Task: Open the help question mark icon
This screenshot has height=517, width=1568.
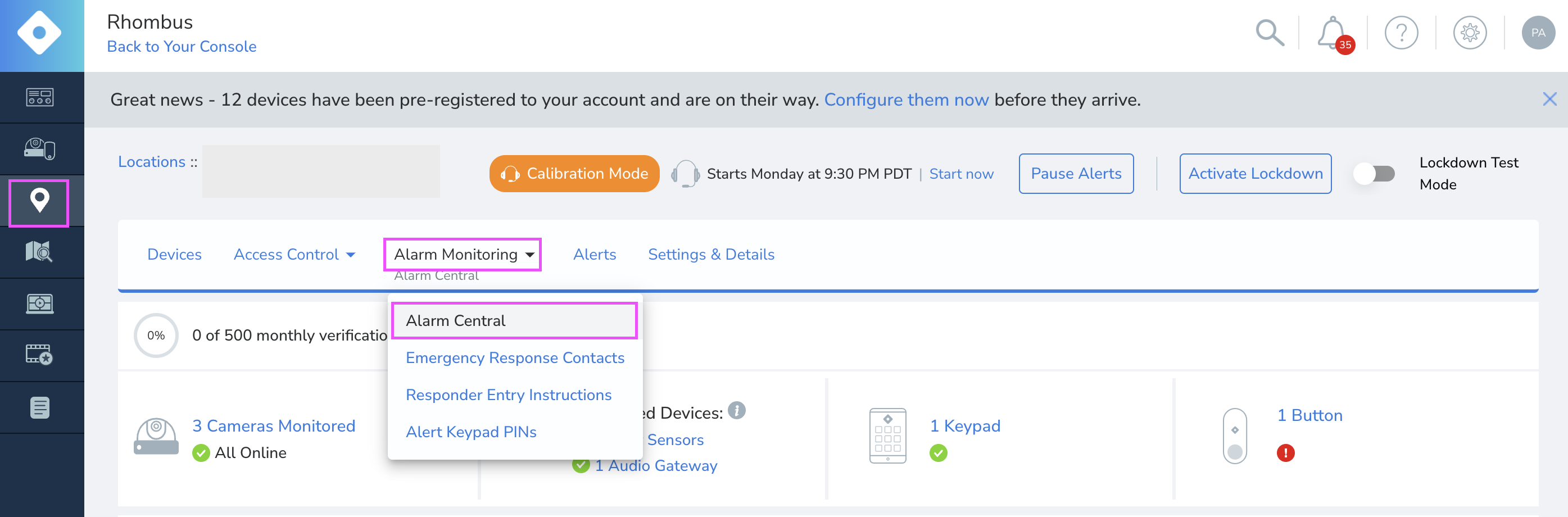Action: point(1401,33)
